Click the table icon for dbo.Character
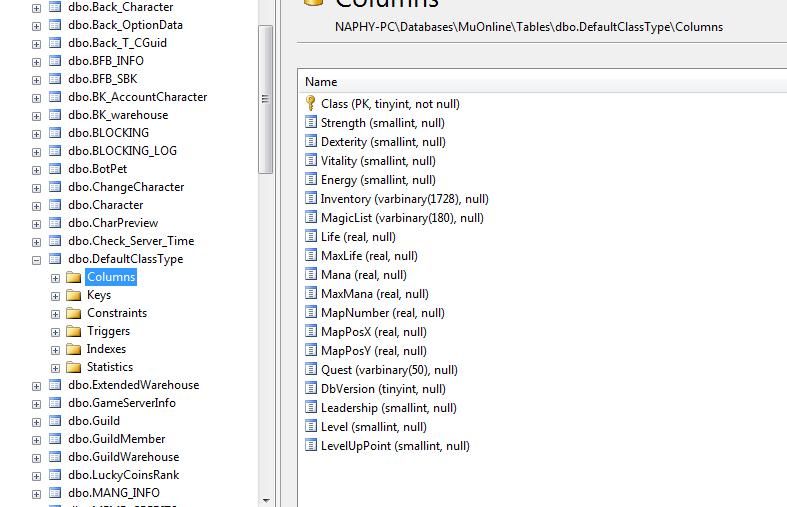787x507 pixels. 55,205
